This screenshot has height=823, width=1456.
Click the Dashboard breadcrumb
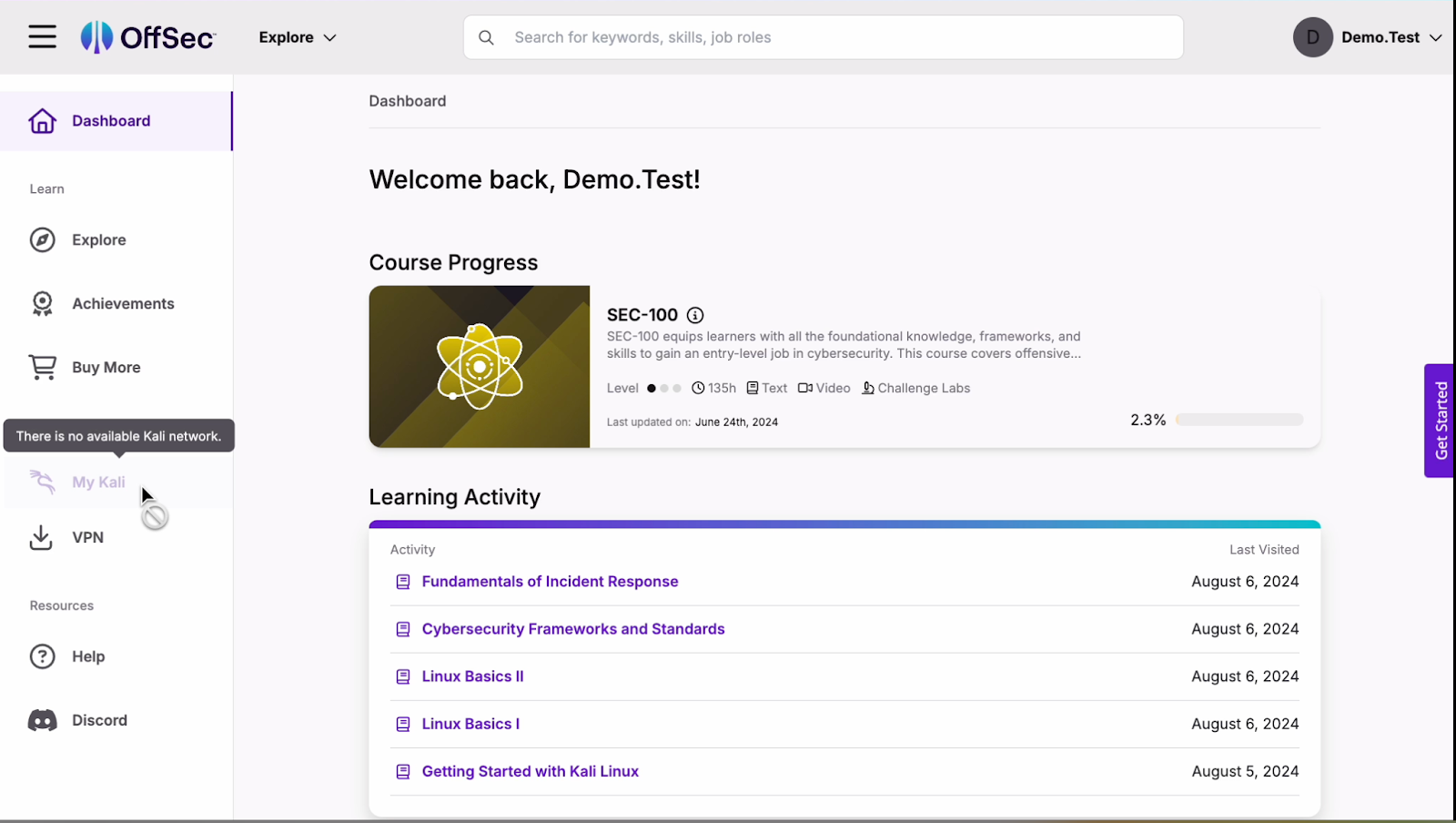pos(407,100)
